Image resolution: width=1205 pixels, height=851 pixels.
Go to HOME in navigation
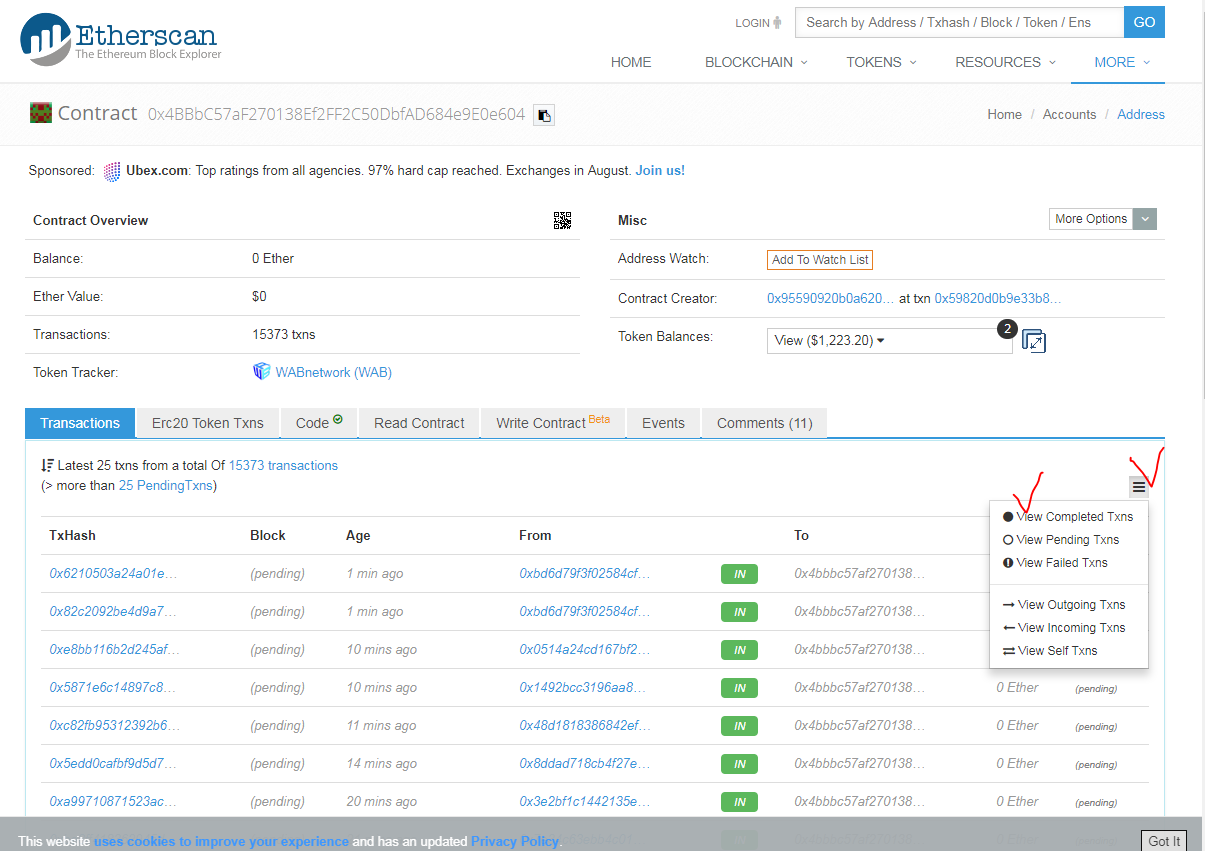coord(631,62)
